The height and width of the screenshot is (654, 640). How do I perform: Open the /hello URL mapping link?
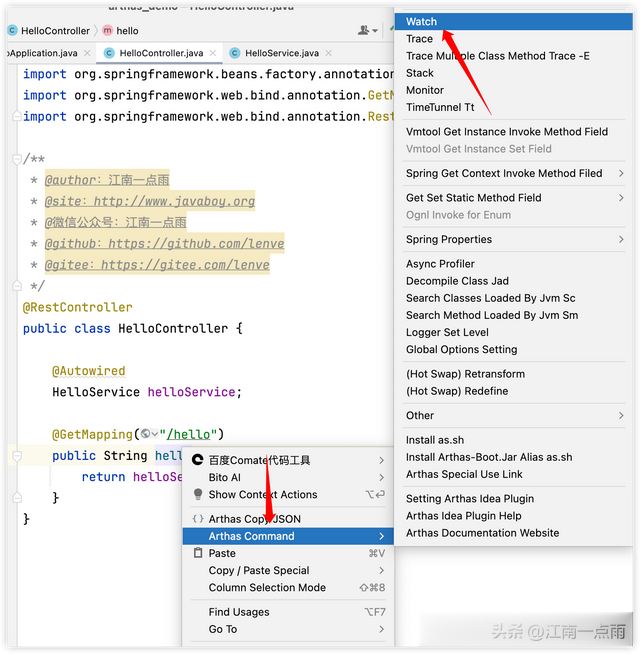coord(188,435)
